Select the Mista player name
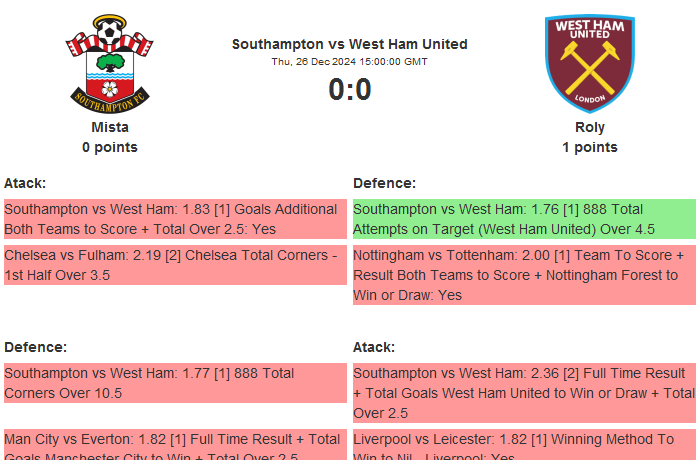 (x=110, y=127)
